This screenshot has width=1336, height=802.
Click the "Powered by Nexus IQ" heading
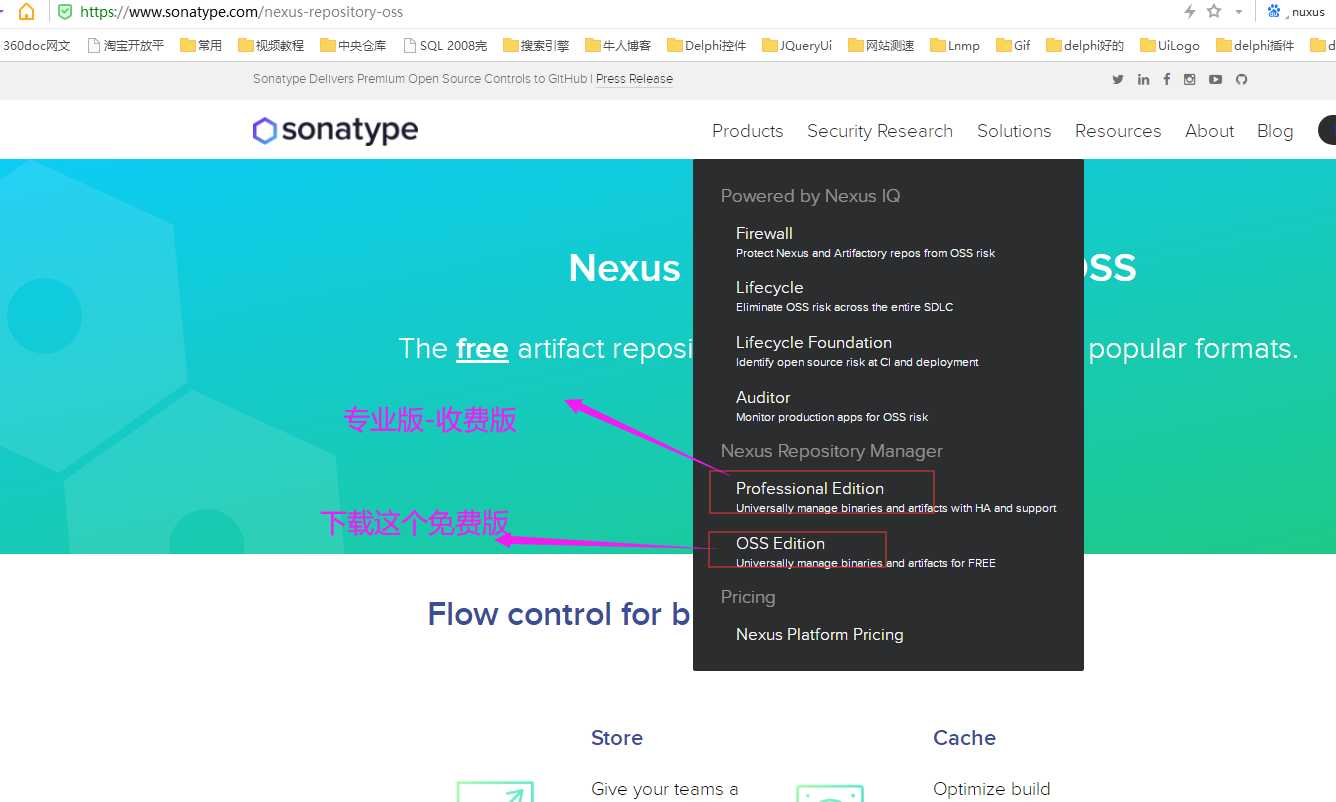[x=811, y=197]
